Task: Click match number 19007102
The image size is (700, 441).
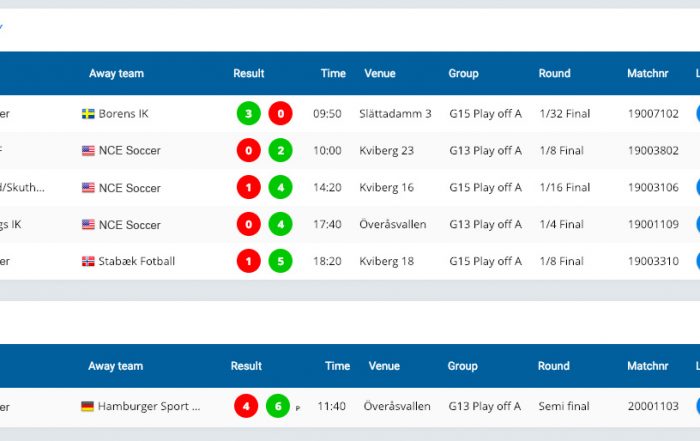Action: tap(654, 114)
